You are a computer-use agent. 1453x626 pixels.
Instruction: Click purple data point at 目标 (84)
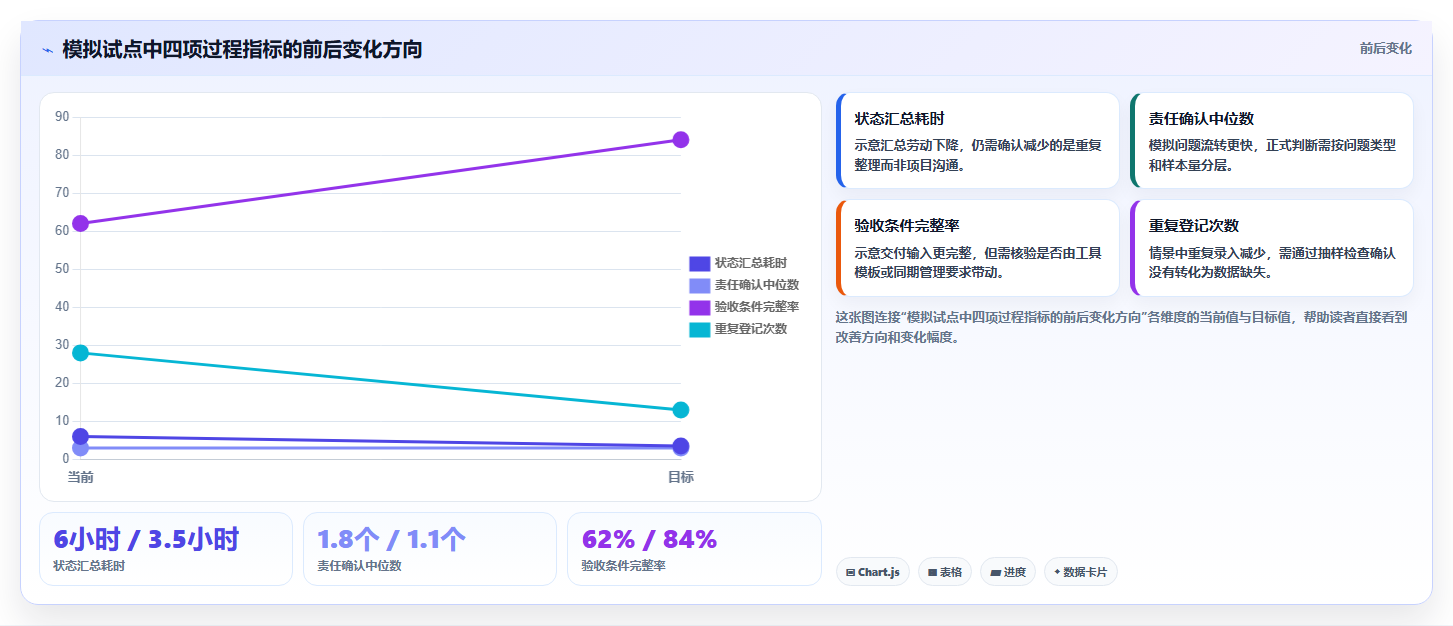tap(681, 139)
